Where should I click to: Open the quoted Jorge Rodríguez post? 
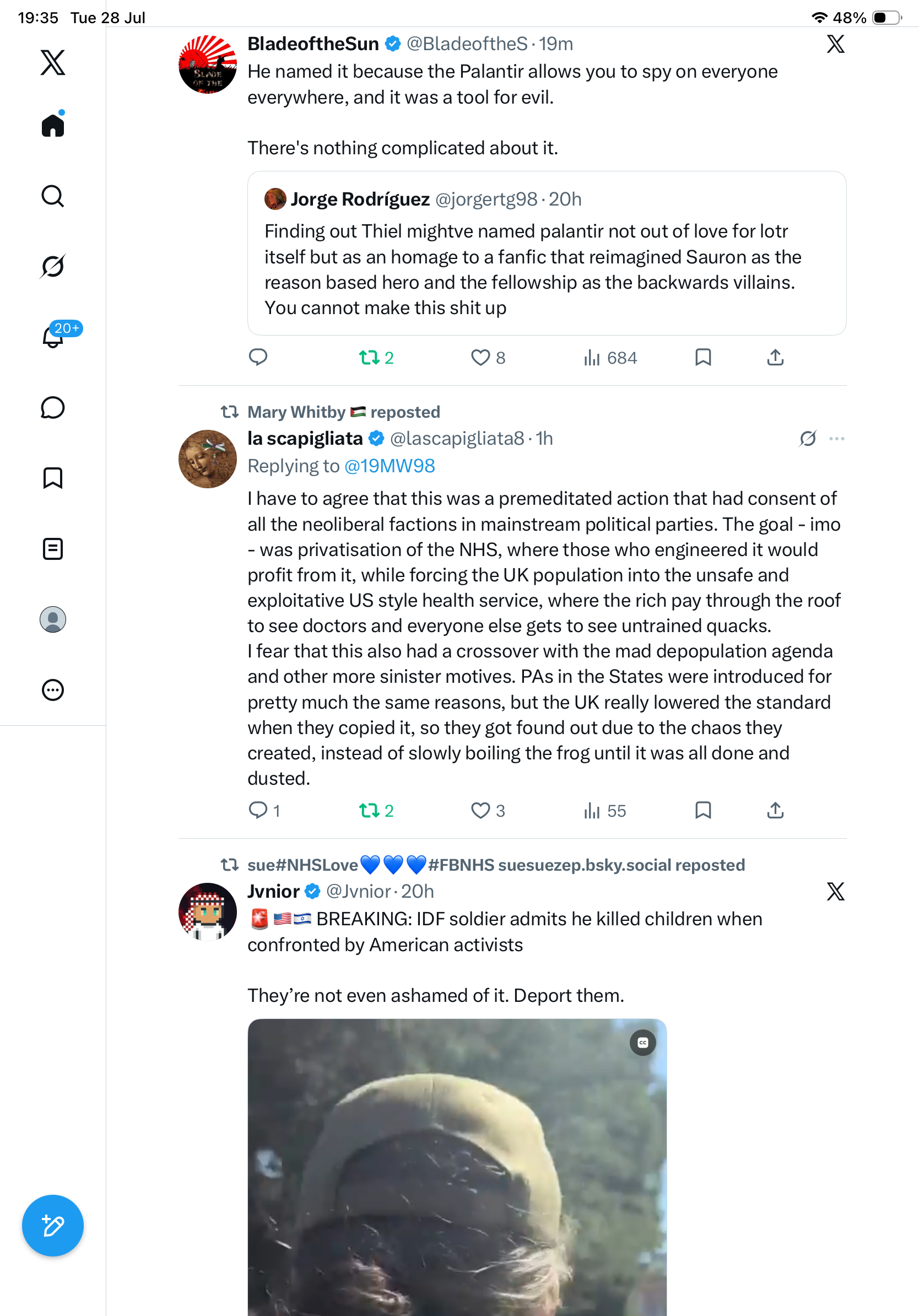click(x=547, y=254)
